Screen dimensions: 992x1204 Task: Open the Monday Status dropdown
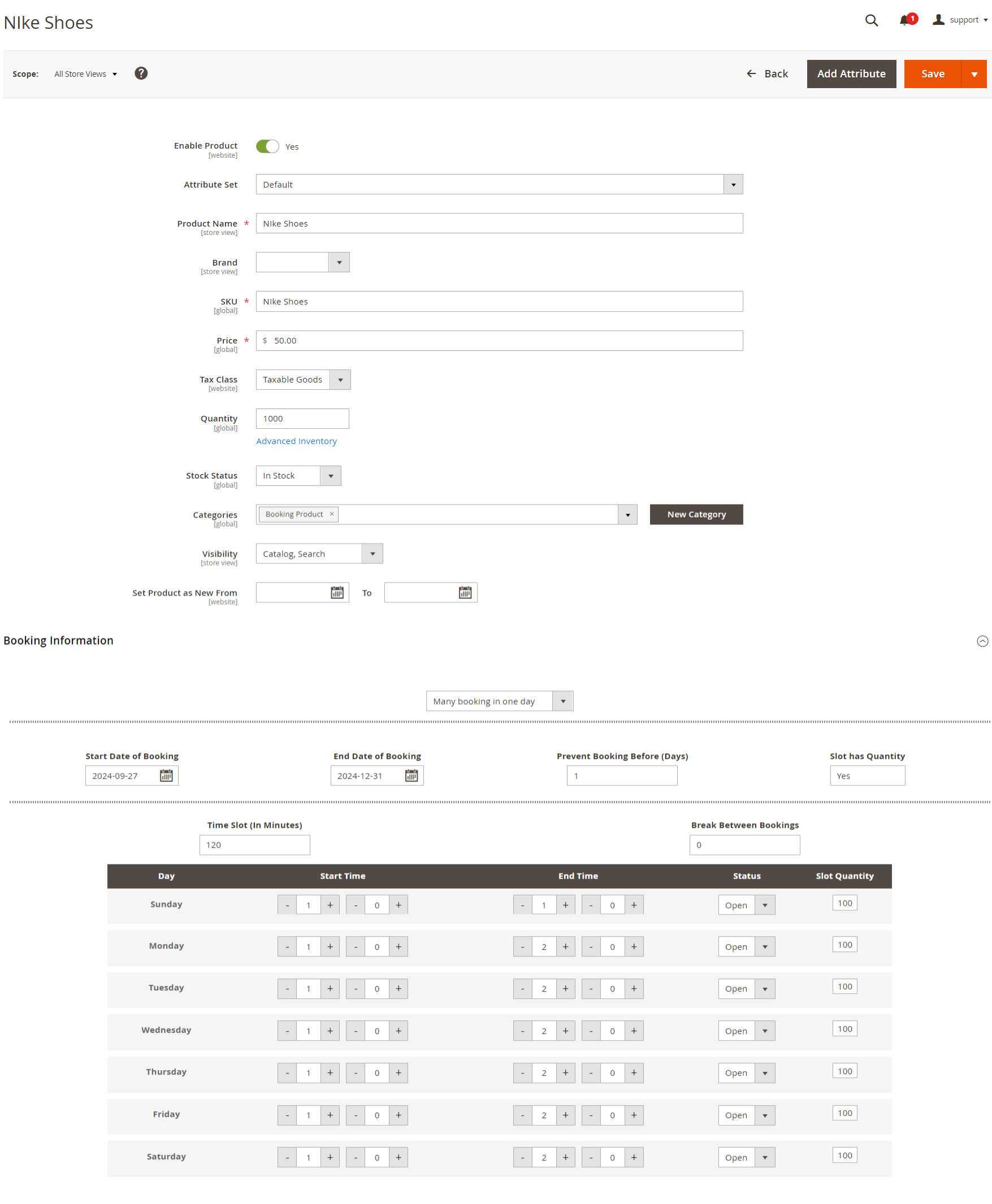[x=746, y=946]
